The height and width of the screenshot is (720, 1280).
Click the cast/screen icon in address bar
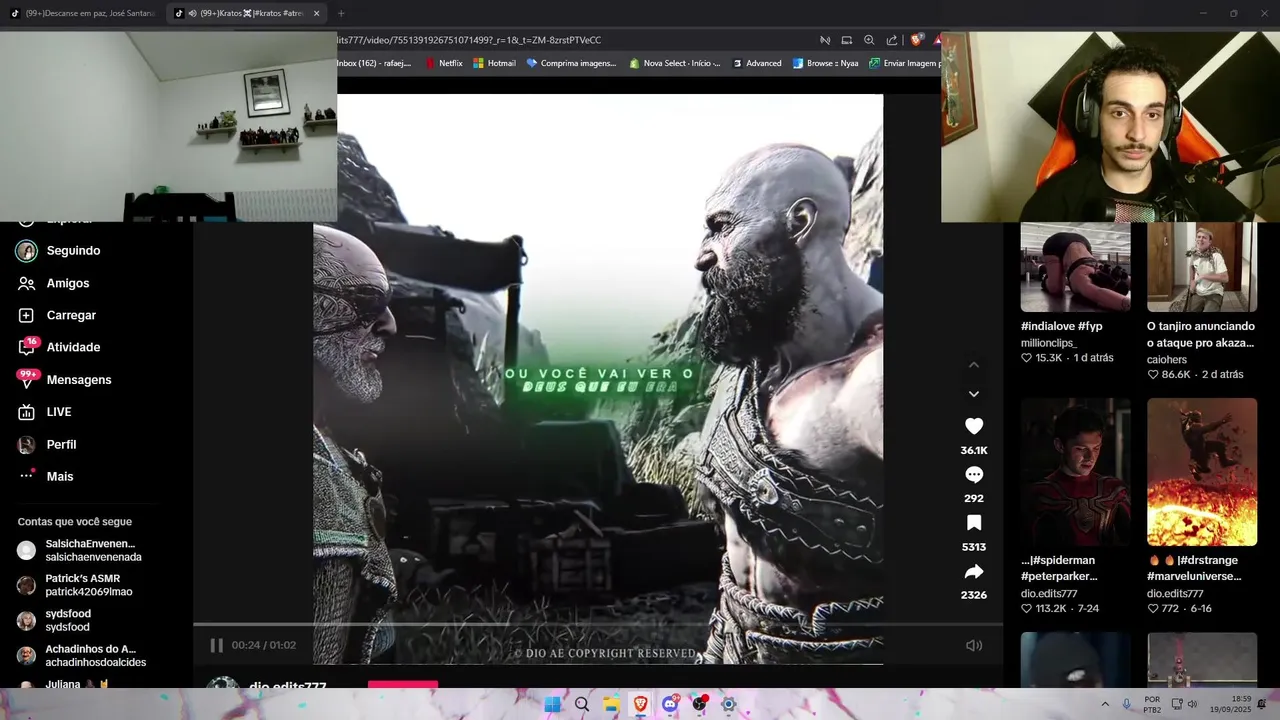click(846, 40)
